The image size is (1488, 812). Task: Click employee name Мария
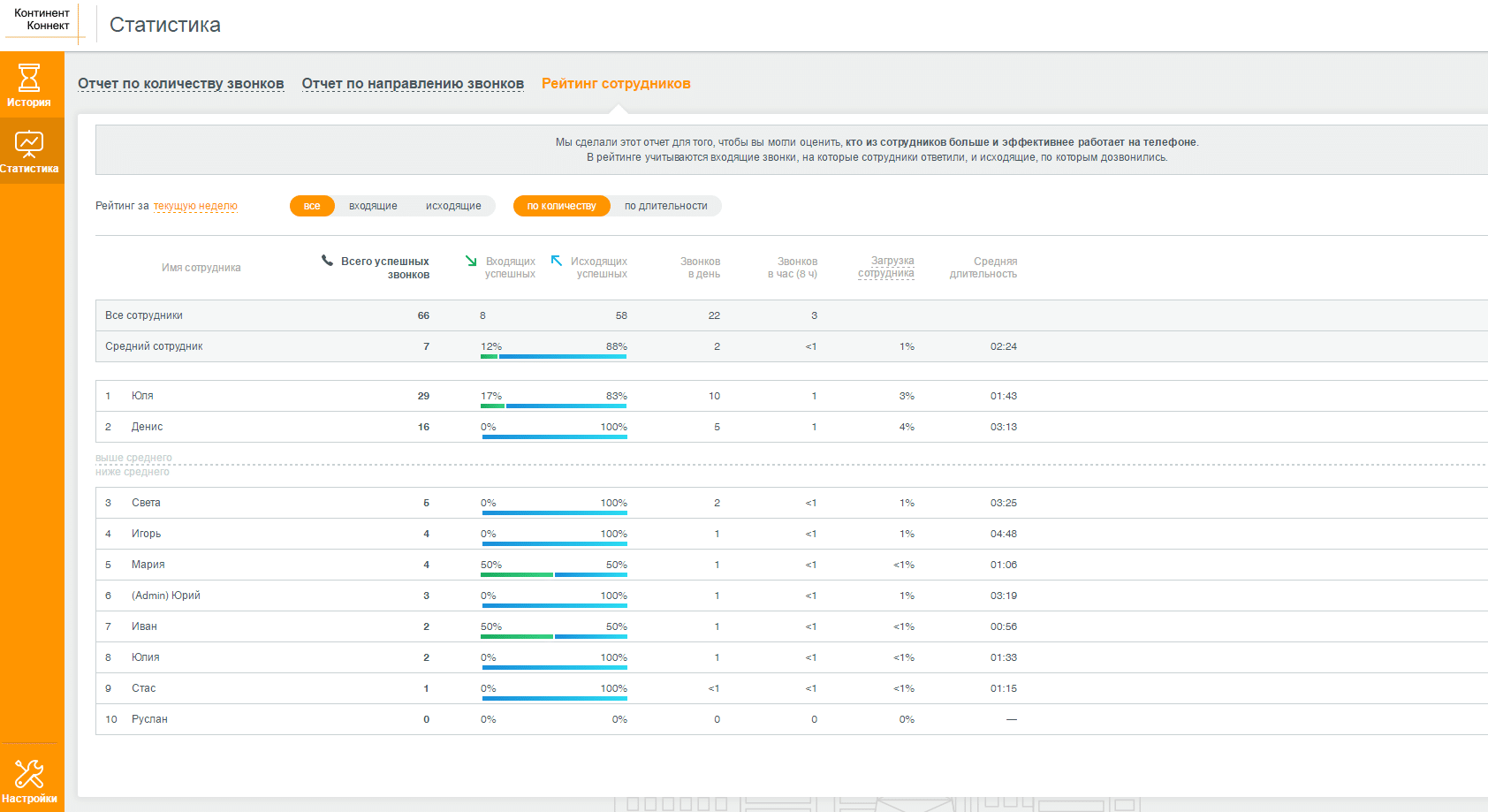pyautogui.click(x=148, y=565)
